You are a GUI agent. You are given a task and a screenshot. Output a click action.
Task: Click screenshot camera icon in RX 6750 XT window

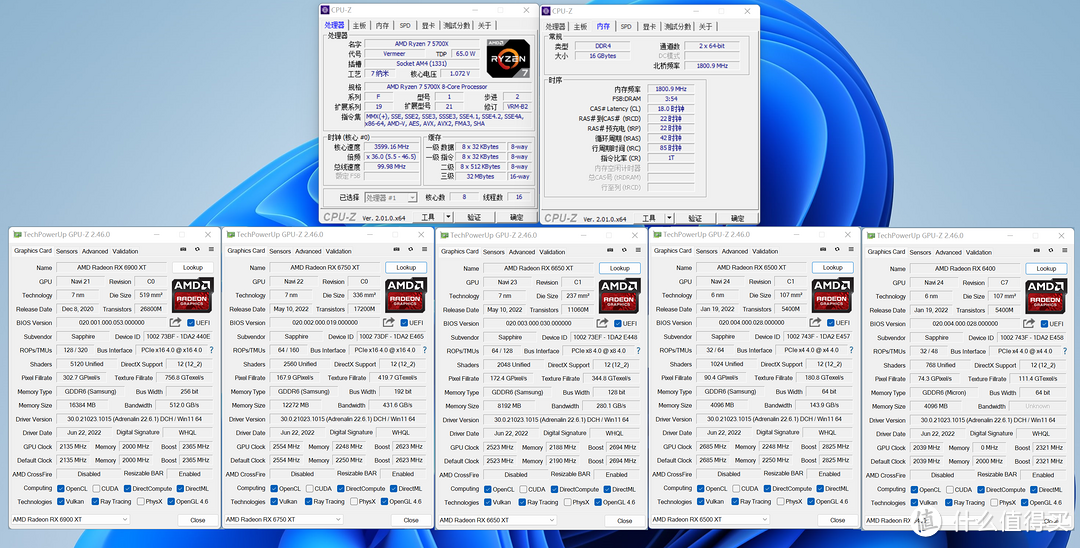tap(396, 249)
